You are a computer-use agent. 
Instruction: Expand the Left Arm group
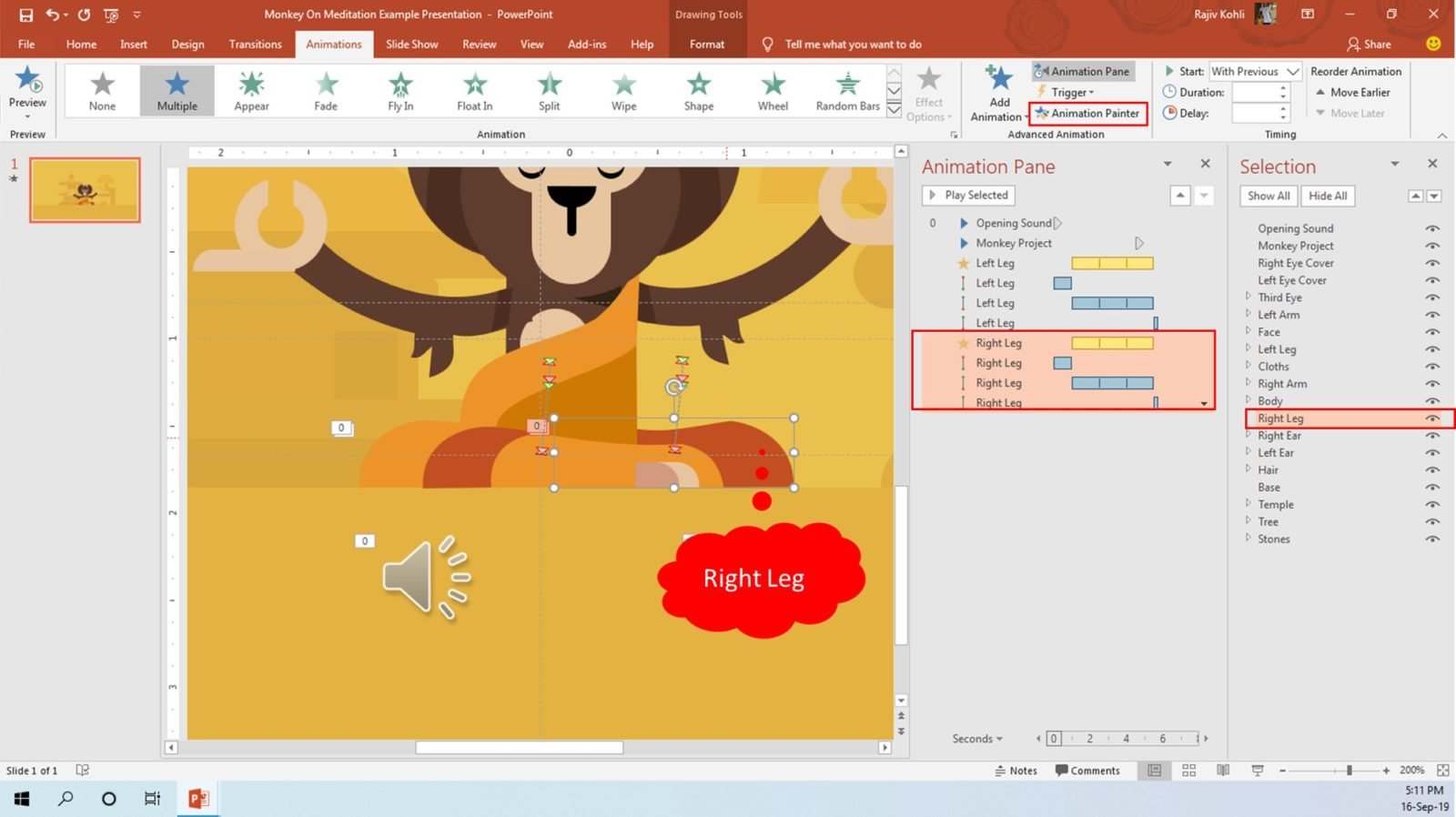(1248, 314)
